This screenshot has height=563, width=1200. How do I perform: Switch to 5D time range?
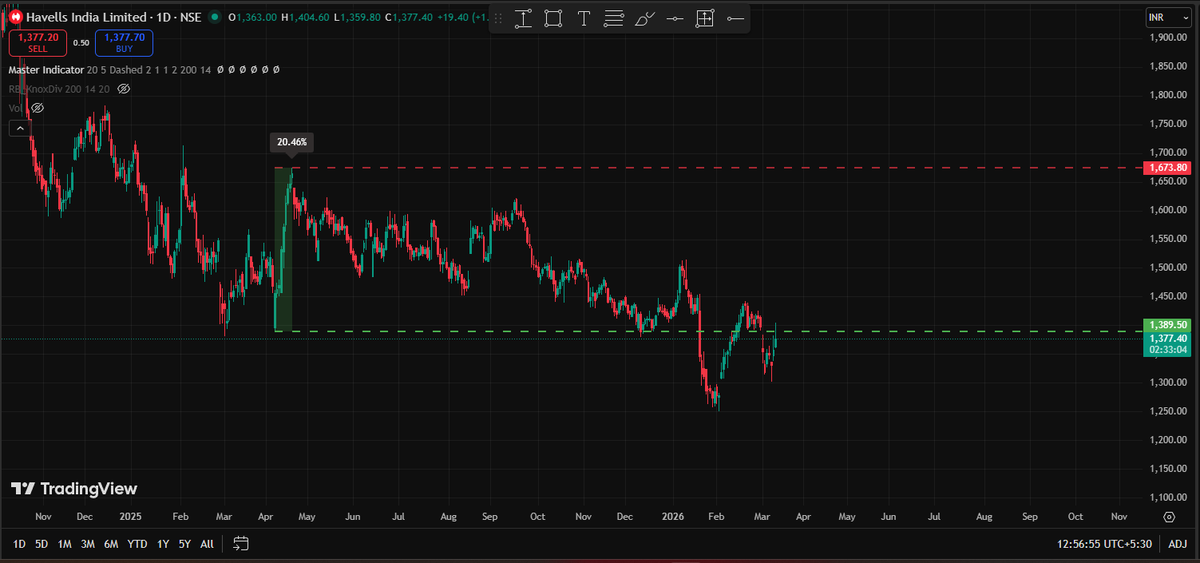coord(41,543)
